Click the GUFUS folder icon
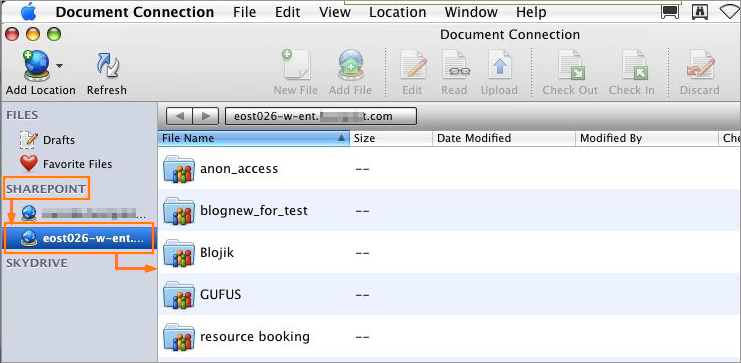 pyautogui.click(x=179, y=294)
